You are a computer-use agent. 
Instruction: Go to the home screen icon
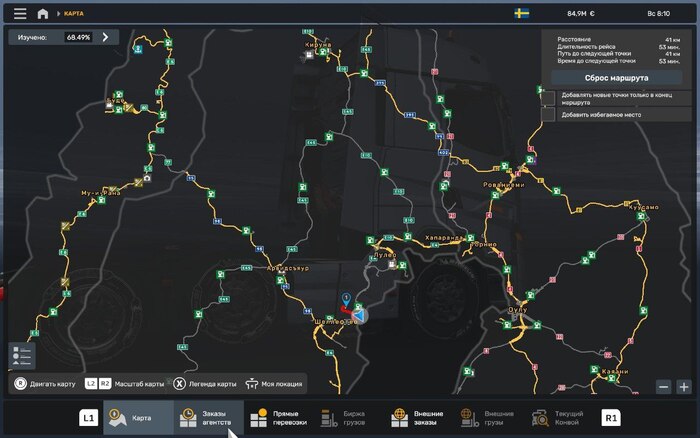tap(42, 14)
